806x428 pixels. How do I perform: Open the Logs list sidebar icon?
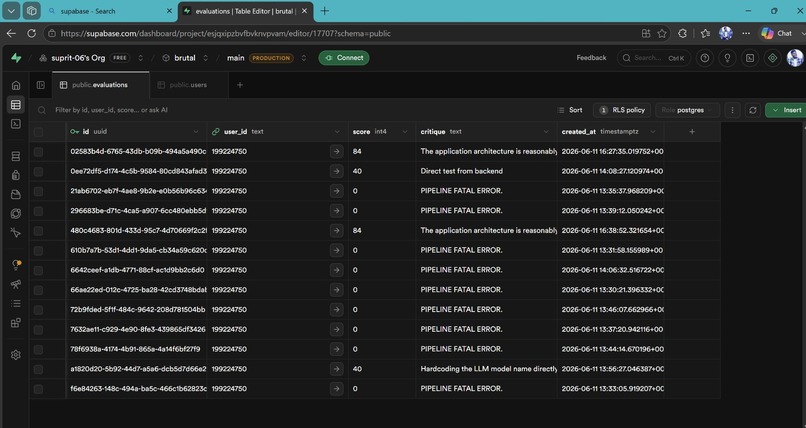tap(16, 304)
